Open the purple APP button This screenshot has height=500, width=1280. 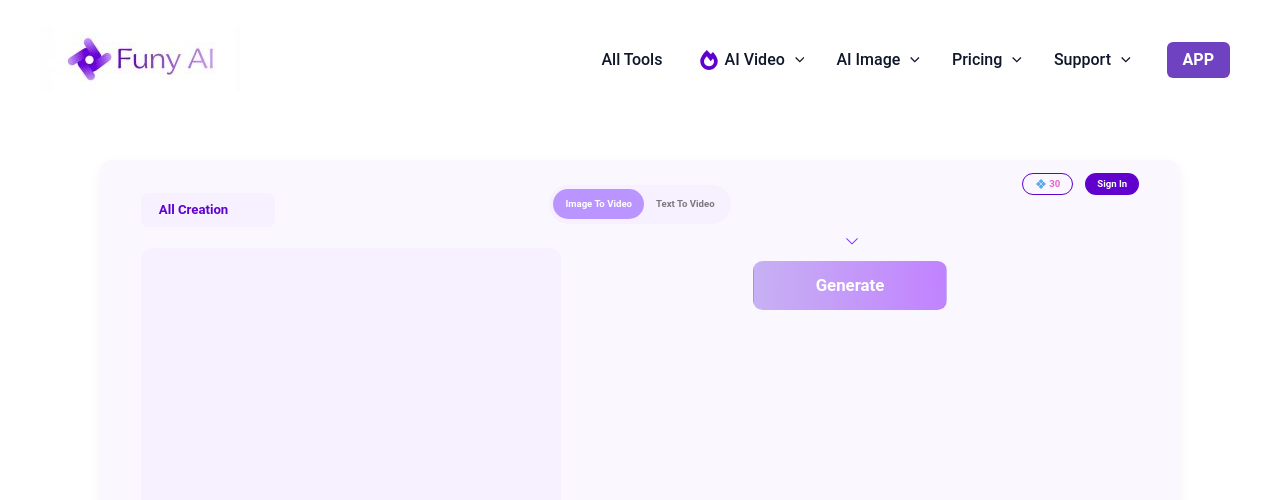[x=1197, y=60]
